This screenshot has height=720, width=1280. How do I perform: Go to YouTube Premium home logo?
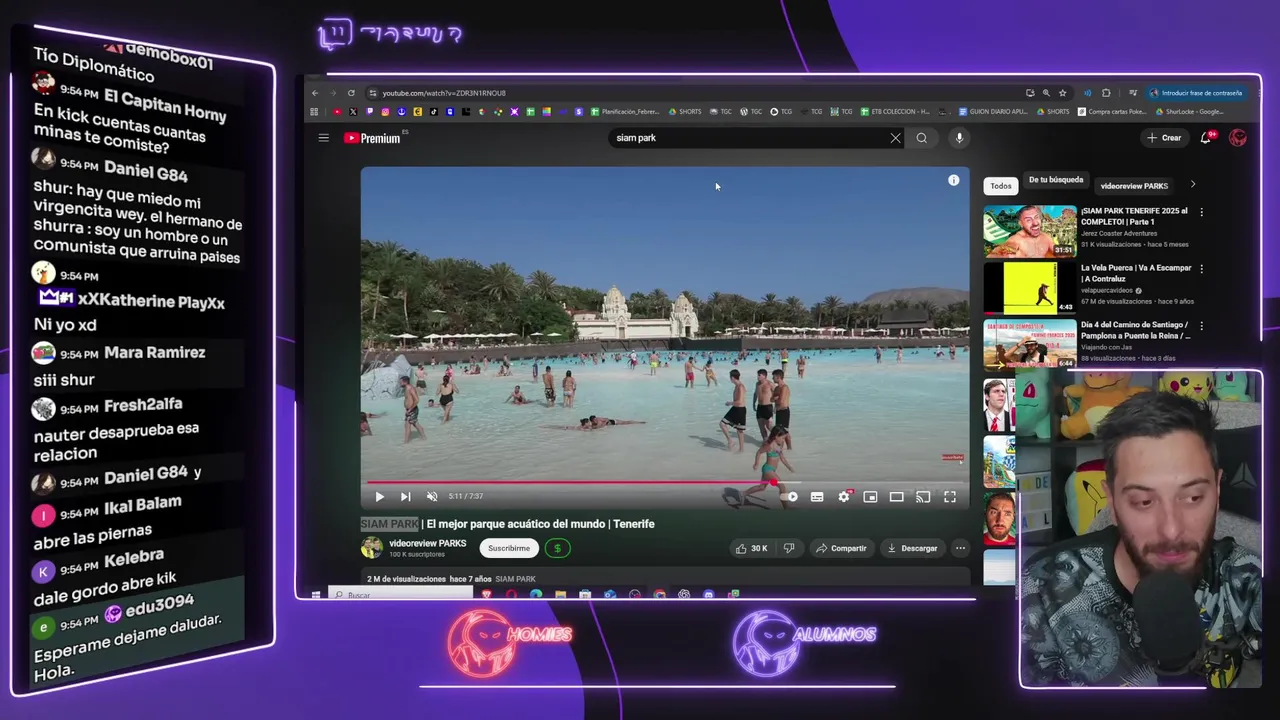coord(372,138)
